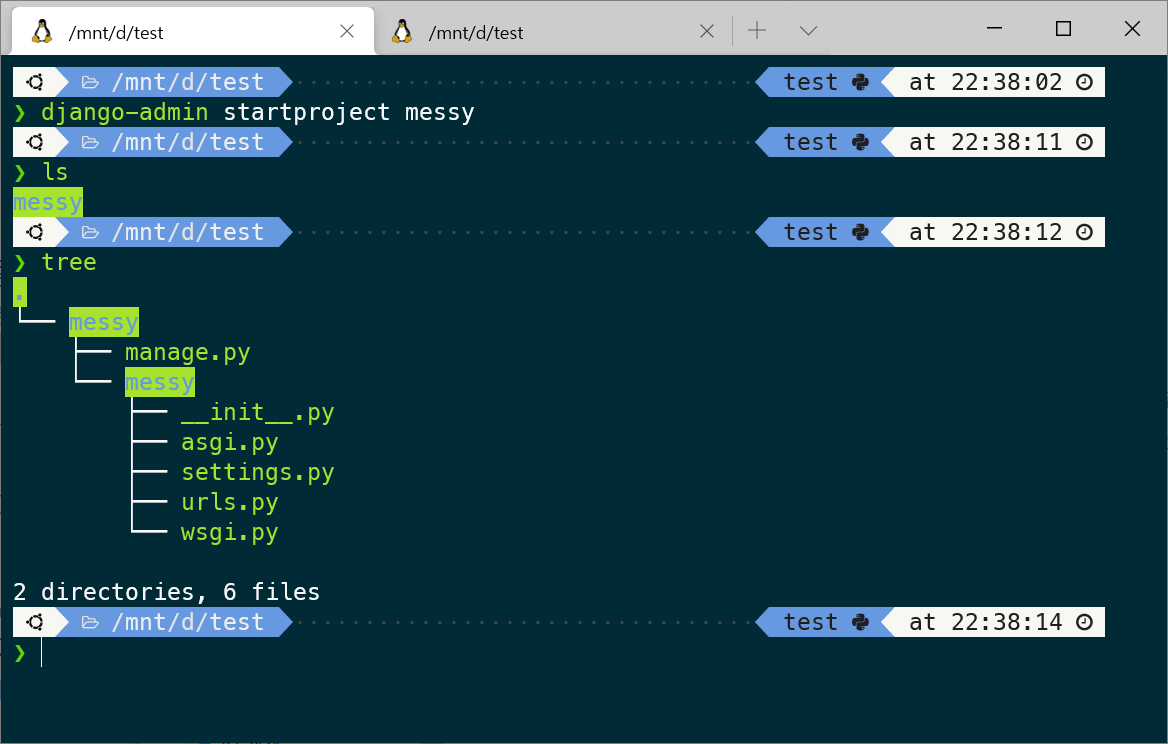Click settings.py in the tree listing

tap(258, 472)
